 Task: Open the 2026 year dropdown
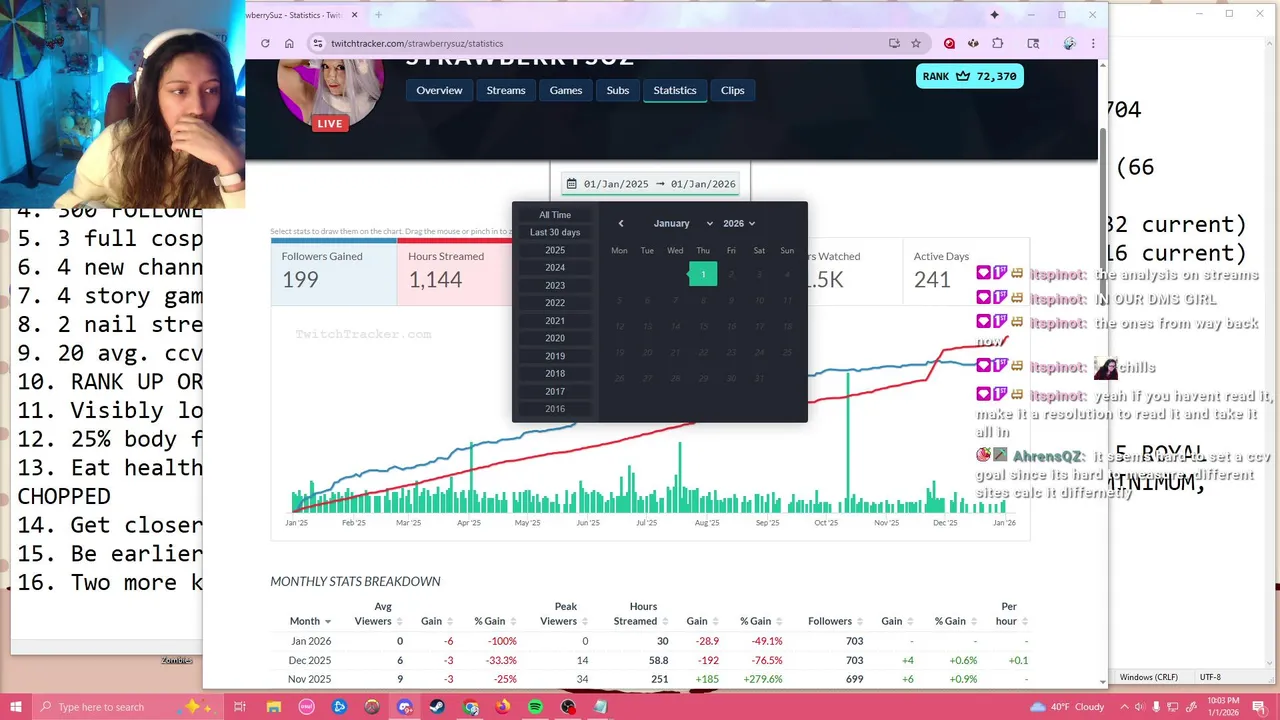click(739, 223)
